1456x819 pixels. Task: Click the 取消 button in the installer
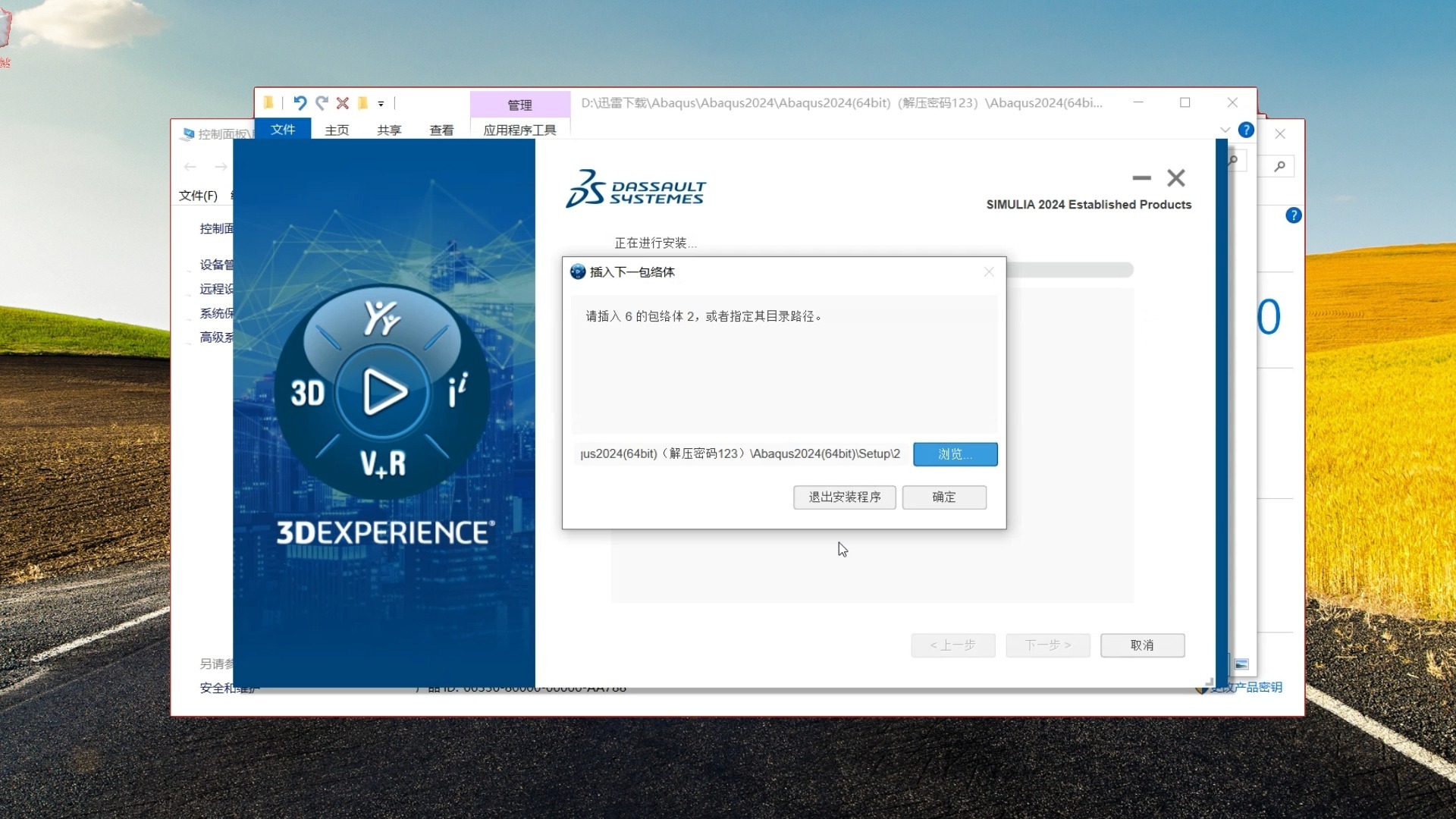(1142, 645)
